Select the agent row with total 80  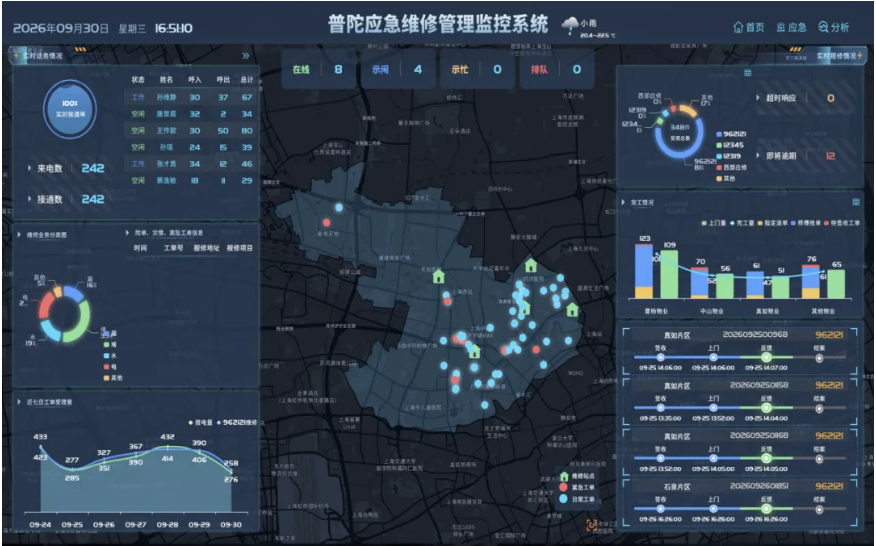pos(191,130)
